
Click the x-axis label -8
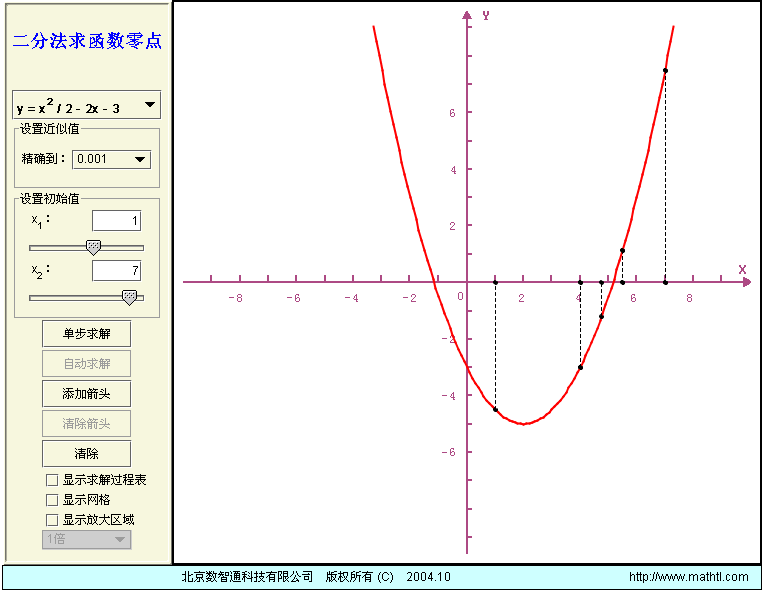pyautogui.click(x=235, y=298)
